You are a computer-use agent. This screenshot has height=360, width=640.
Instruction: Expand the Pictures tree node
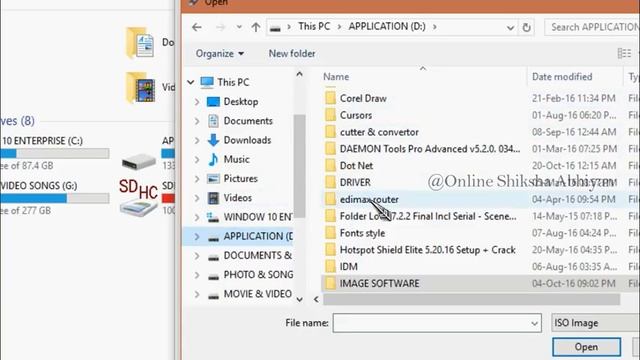point(197,178)
